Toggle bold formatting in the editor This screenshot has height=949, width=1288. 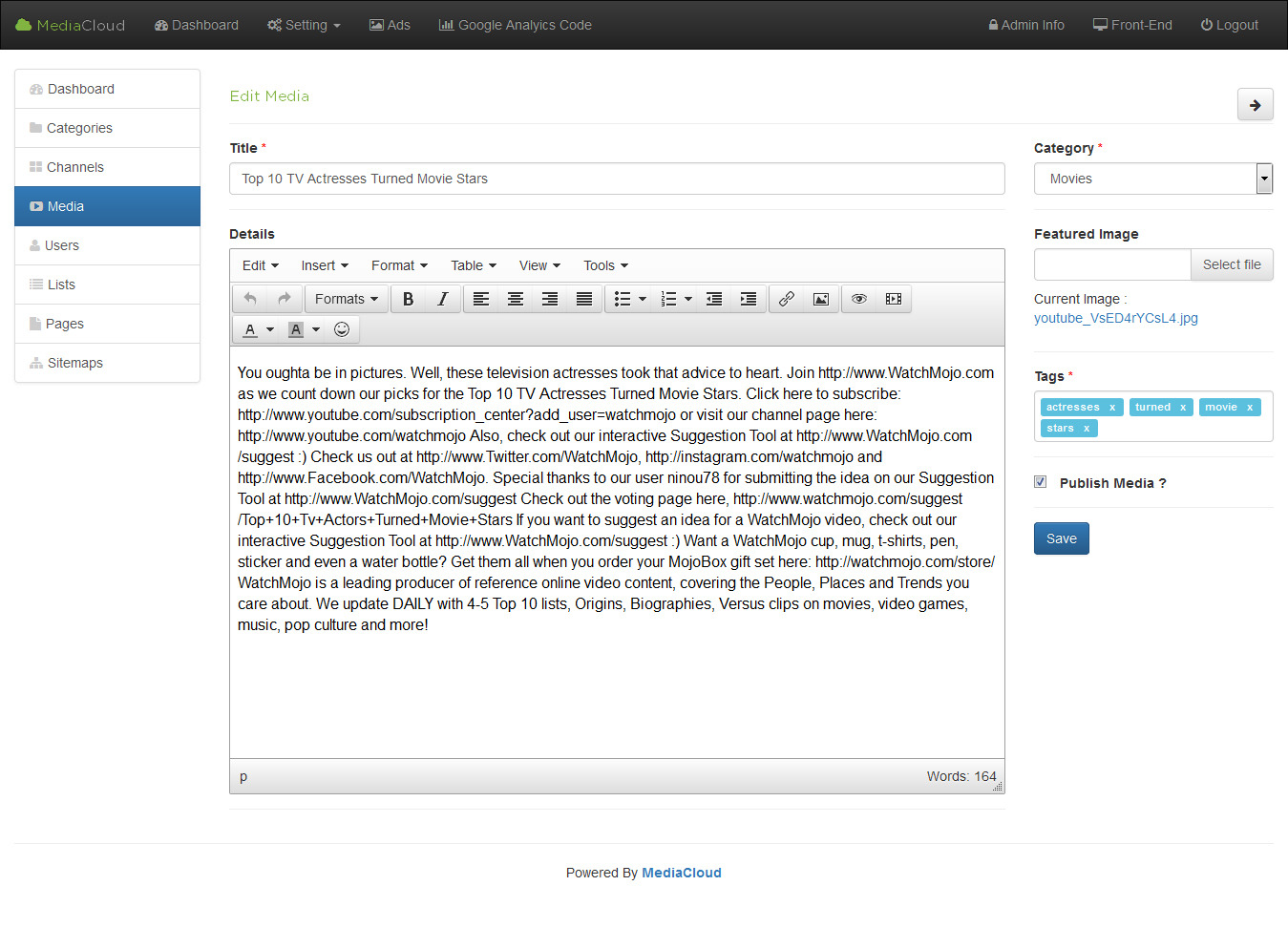point(408,299)
